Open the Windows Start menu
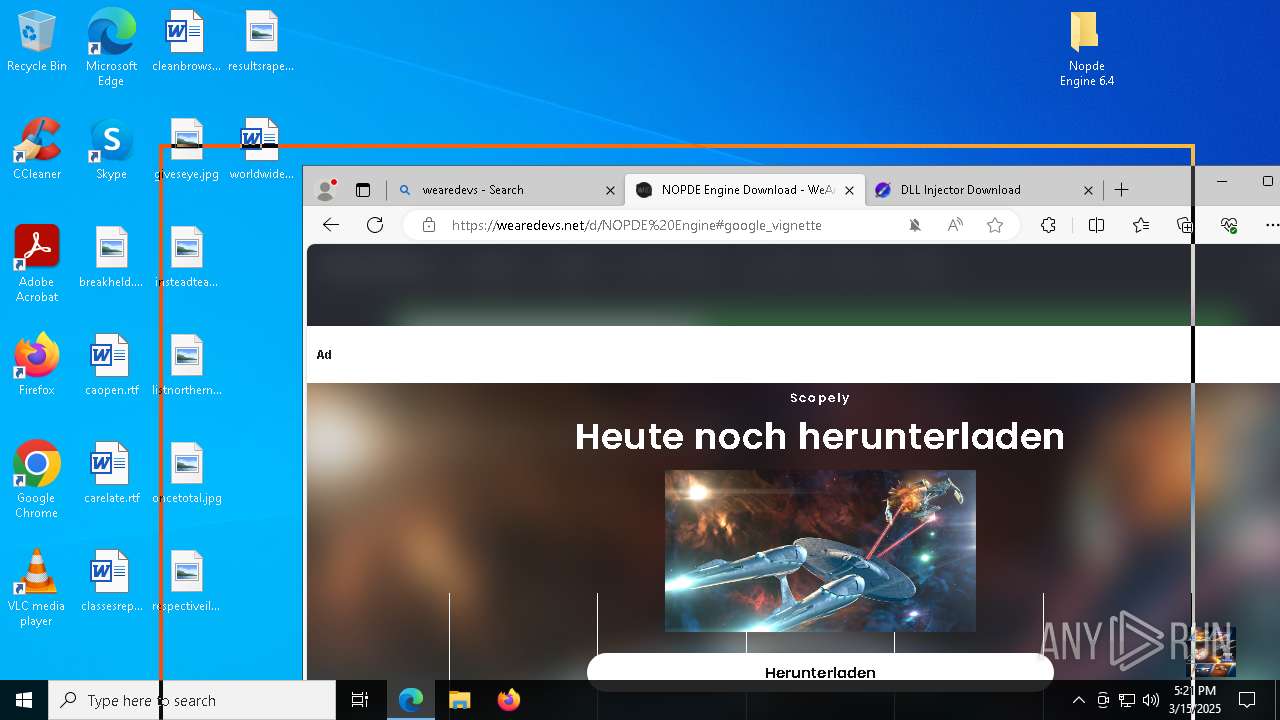This screenshot has width=1280, height=720. pos(24,700)
